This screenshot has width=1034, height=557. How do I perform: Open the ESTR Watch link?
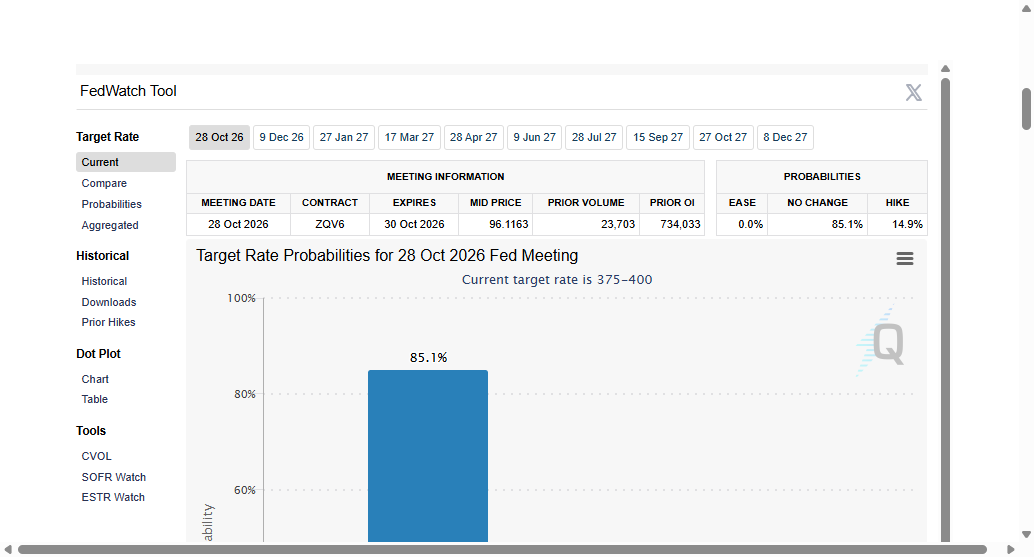point(113,498)
